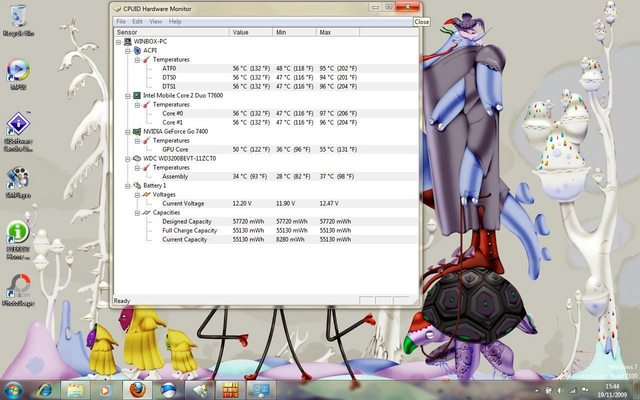
Task: Open Windows Explorer folder taskbar icon
Action: pos(75,390)
